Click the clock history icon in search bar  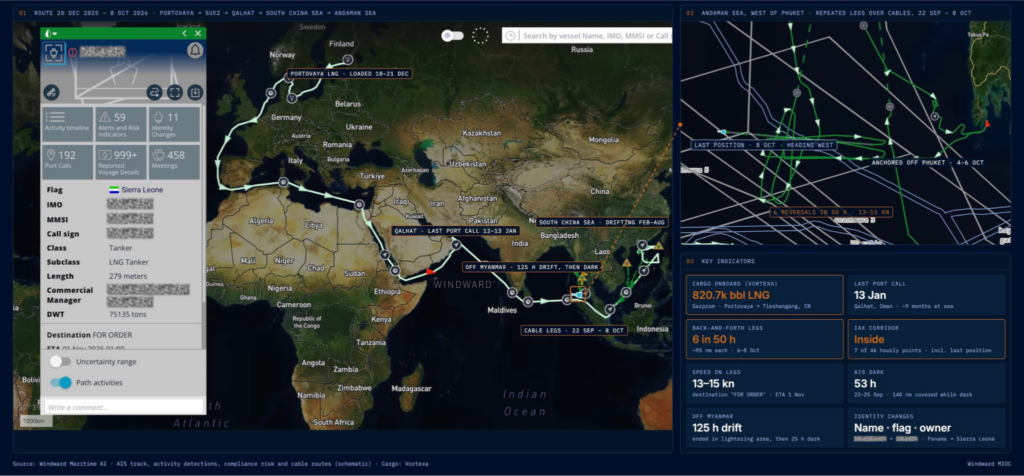[x=511, y=36]
